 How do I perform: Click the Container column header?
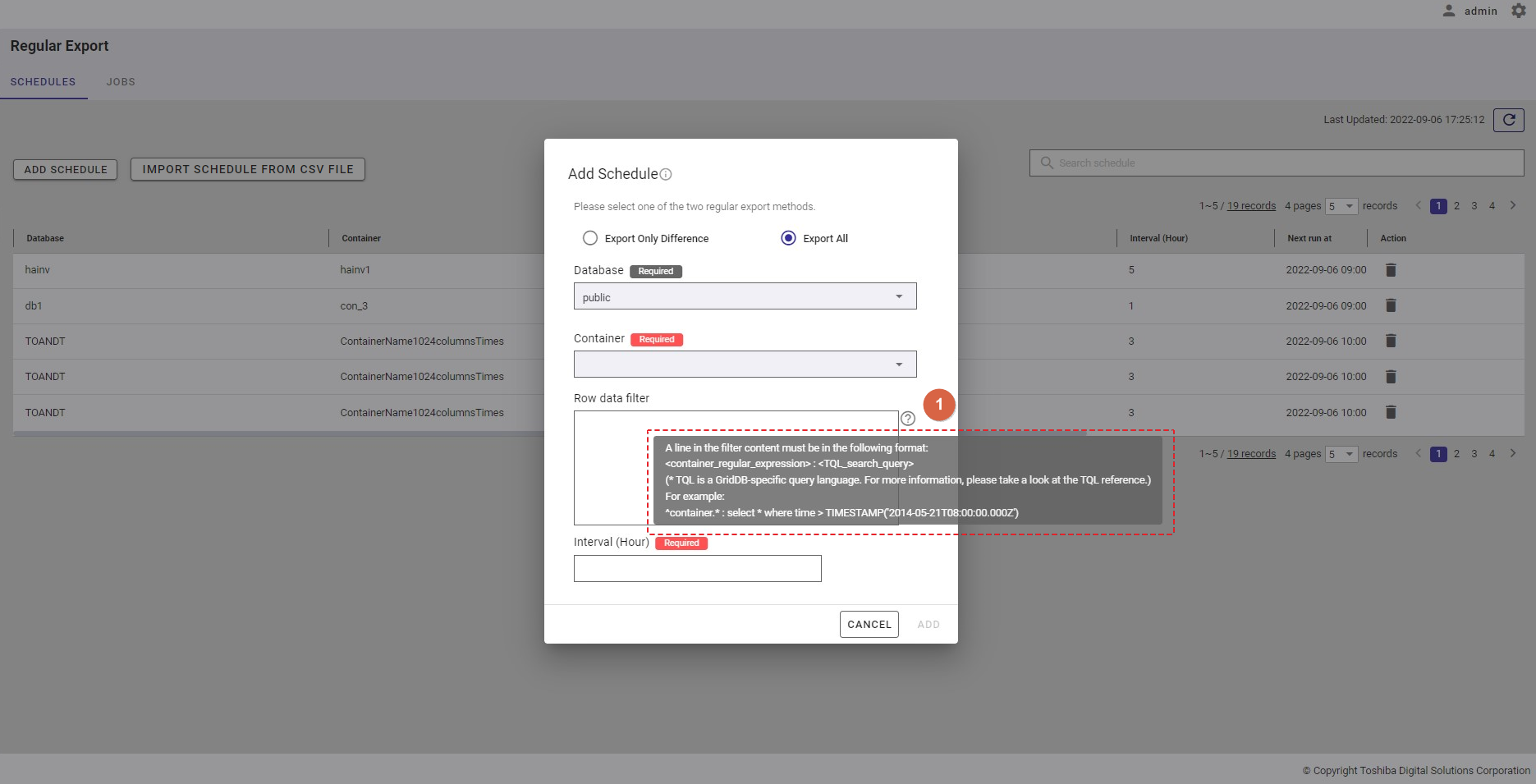click(x=361, y=238)
